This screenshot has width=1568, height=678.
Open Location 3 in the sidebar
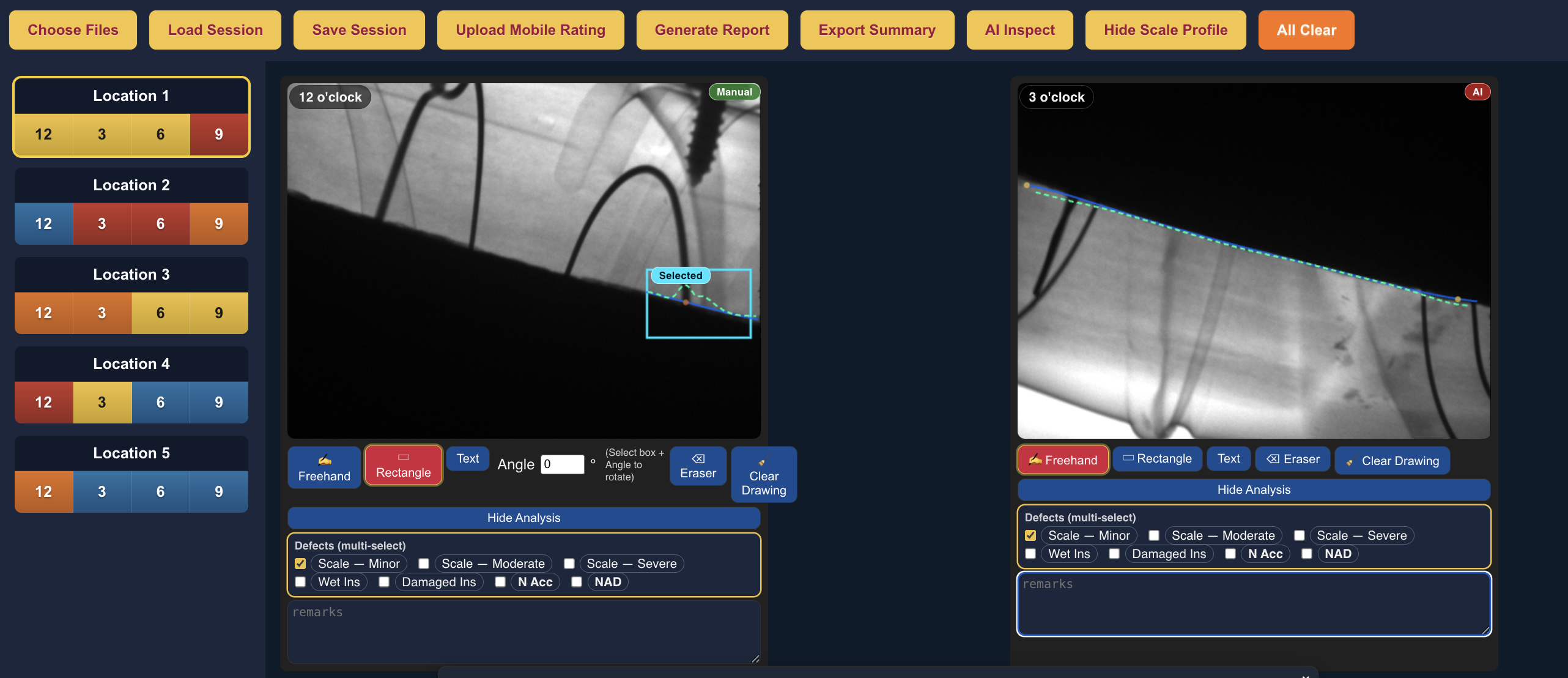pos(130,274)
